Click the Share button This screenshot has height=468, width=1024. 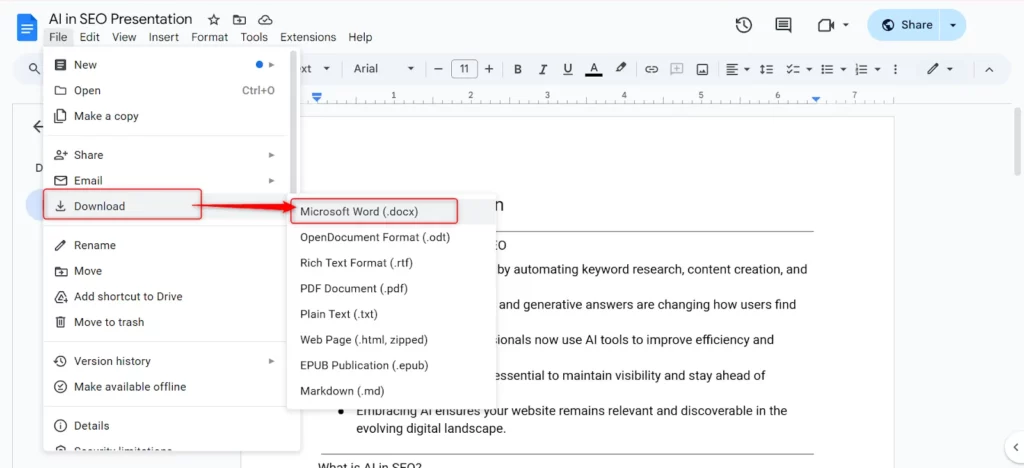[x=906, y=25]
